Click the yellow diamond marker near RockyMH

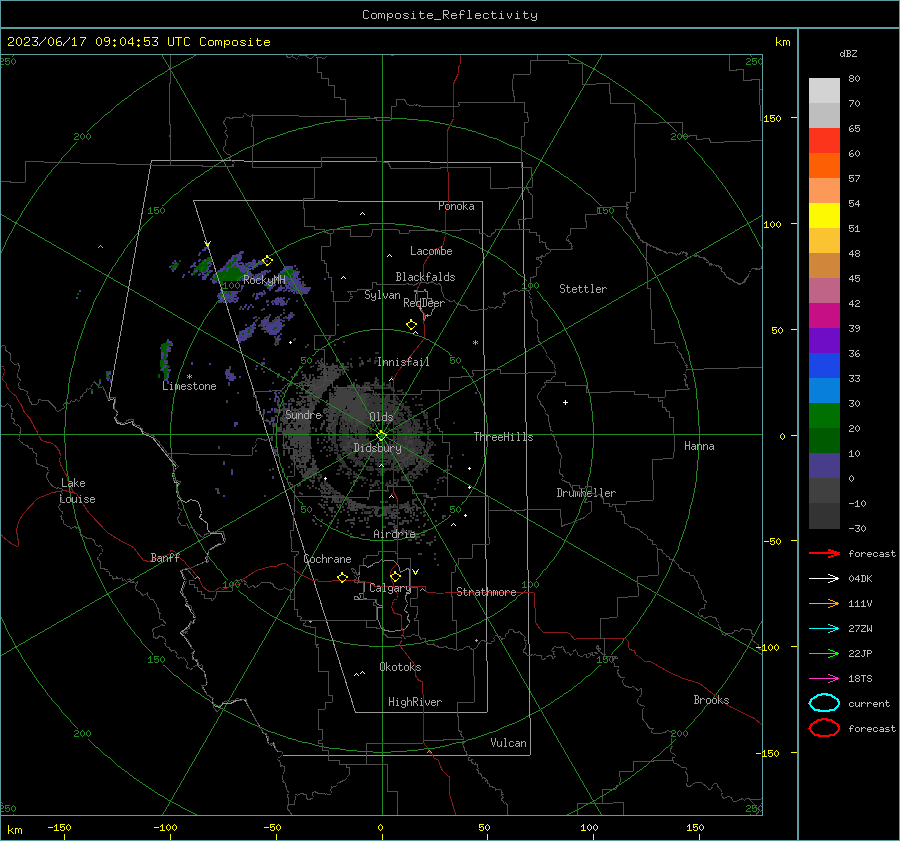pos(267,261)
